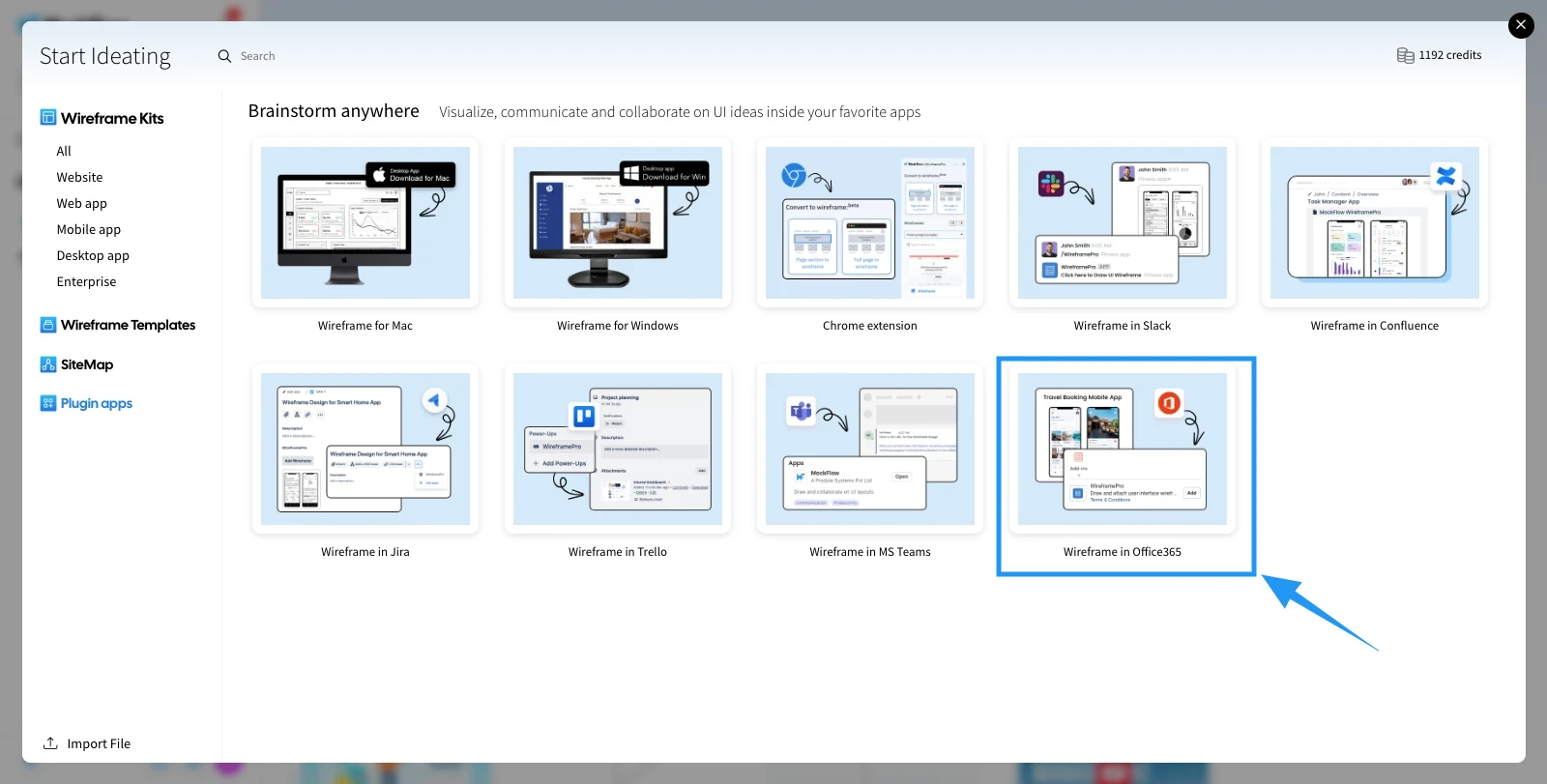Click the Wireframe Templates icon
Screen dimensions: 1547x784
48,325
